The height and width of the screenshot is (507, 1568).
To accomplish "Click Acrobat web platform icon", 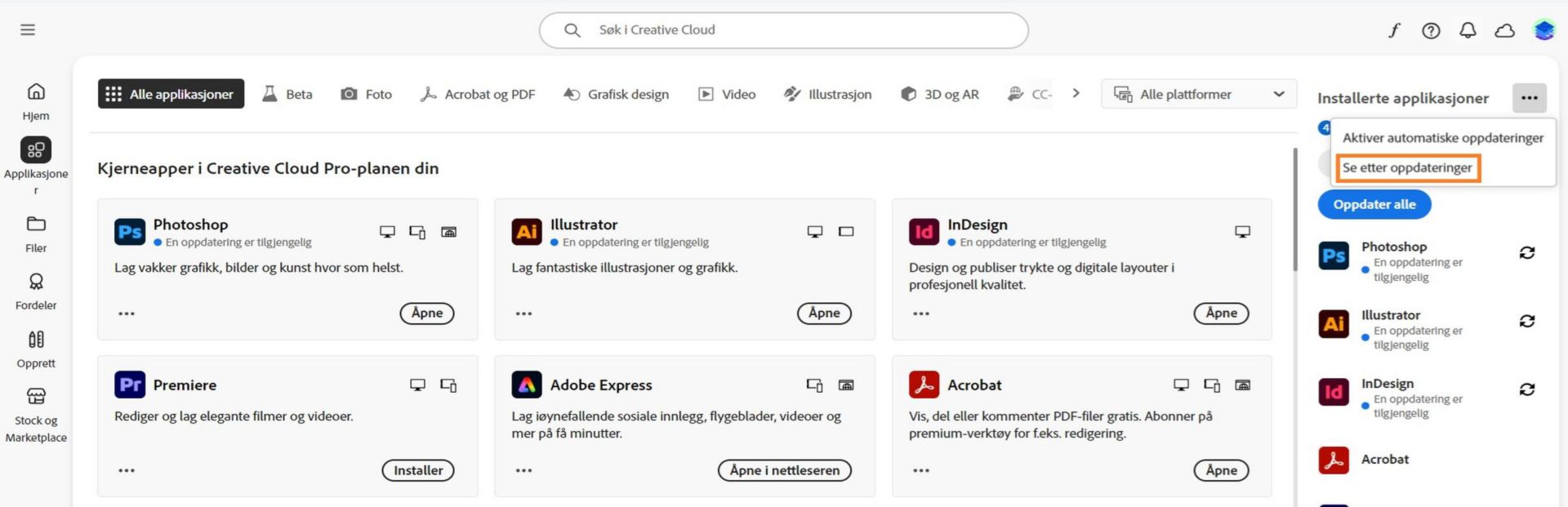I will point(1242,385).
